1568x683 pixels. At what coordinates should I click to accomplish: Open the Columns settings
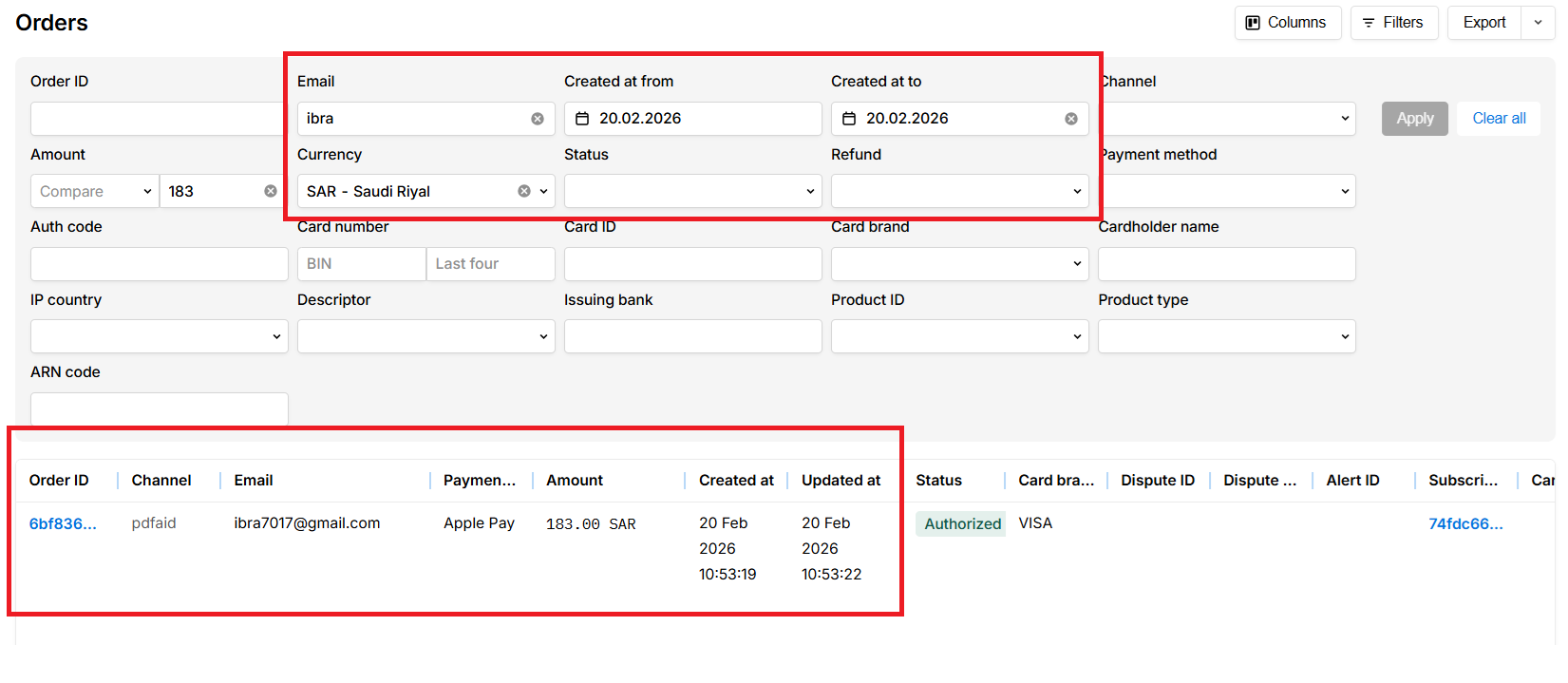pyautogui.click(x=1287, y=23)
